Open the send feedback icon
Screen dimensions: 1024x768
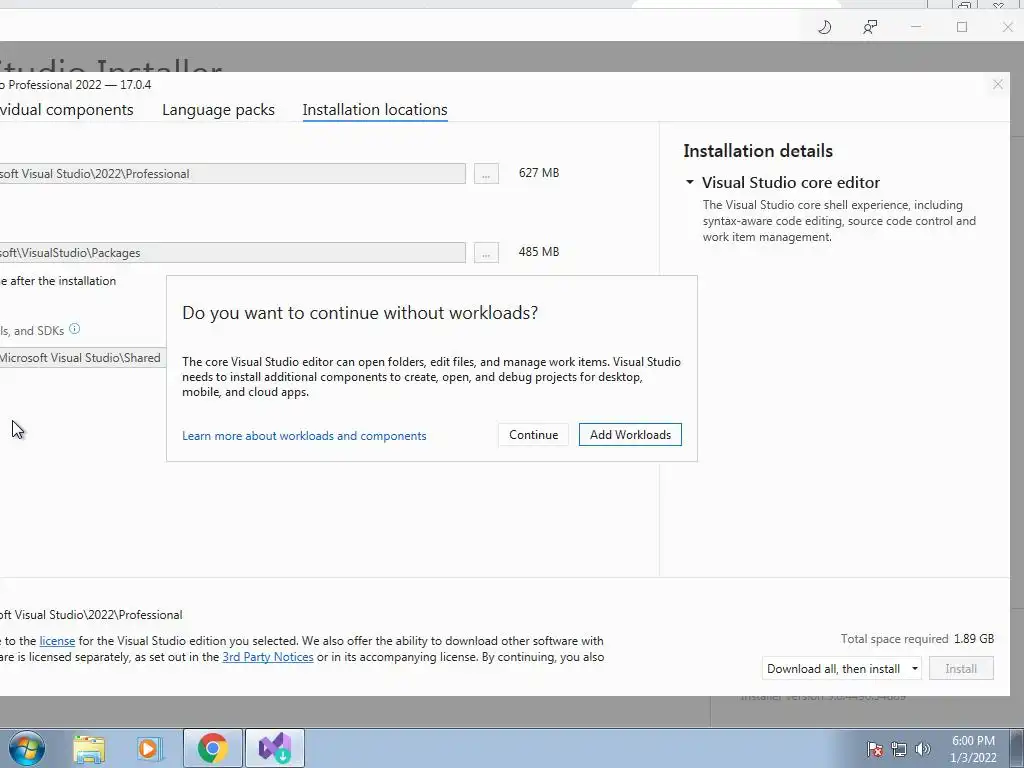tap(870, 27)
